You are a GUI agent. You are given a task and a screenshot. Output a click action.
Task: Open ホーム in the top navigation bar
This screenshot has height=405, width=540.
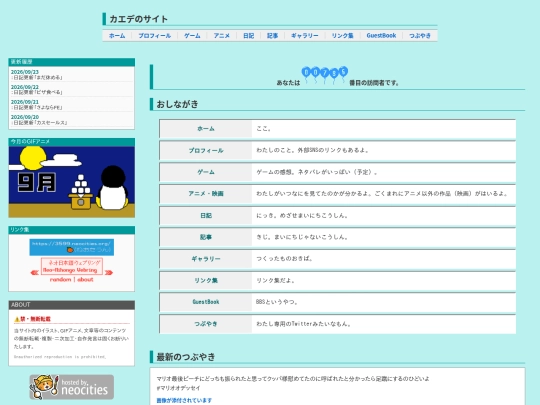click(117, 36)
